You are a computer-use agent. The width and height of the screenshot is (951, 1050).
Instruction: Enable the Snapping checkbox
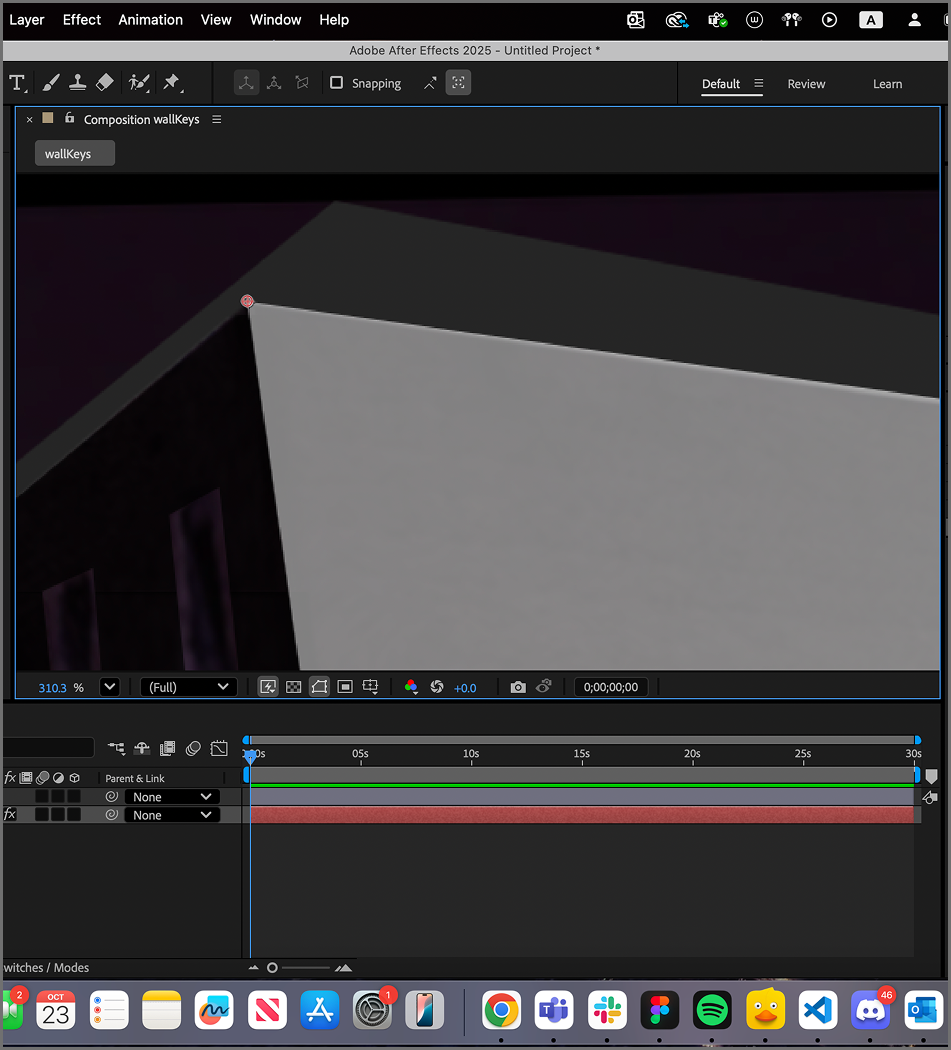(336, 83)
